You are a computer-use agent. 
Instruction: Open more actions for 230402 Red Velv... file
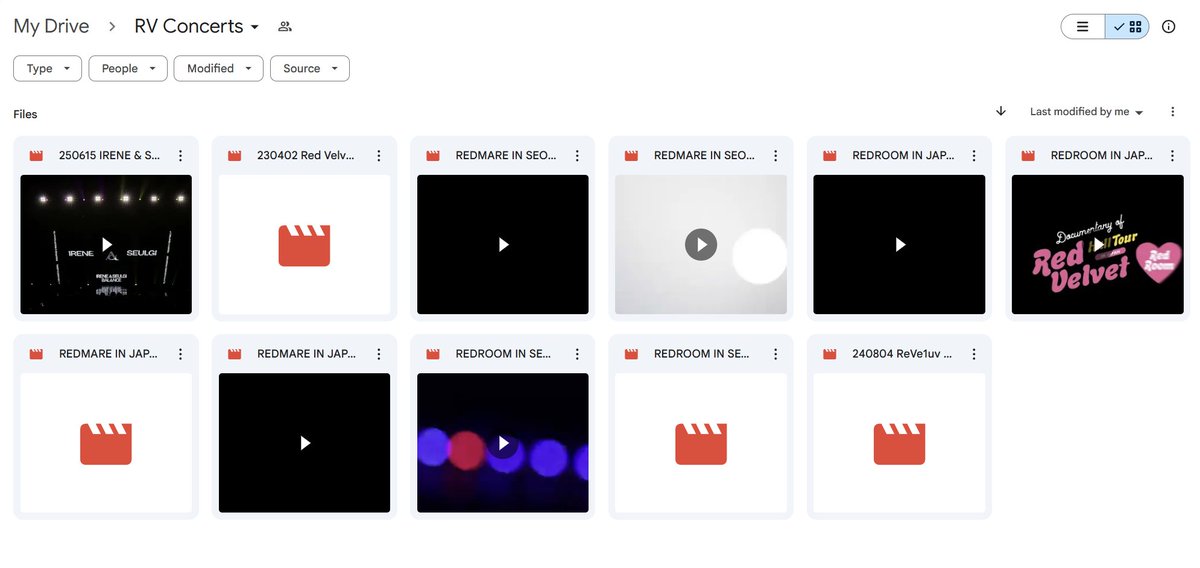pyautogui.click(x=379, y=156)
